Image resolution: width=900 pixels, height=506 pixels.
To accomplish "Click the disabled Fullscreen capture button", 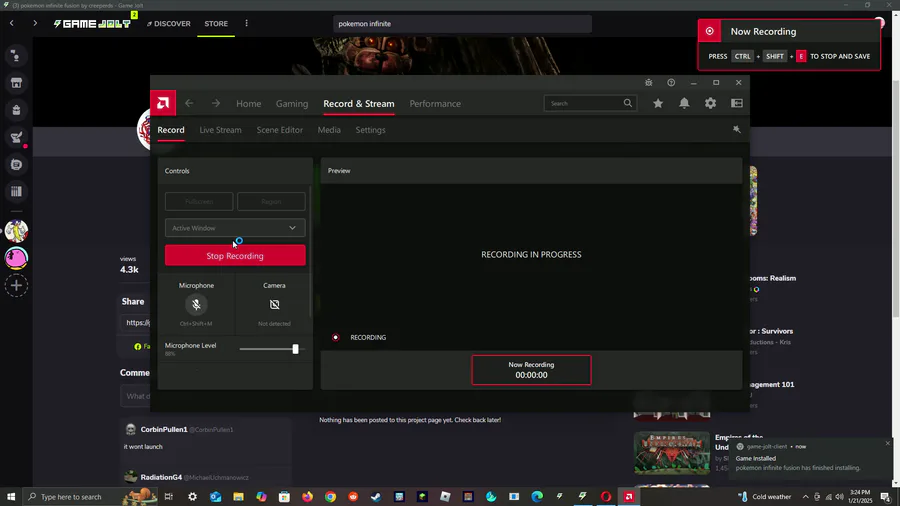I will tap(199, 201).
